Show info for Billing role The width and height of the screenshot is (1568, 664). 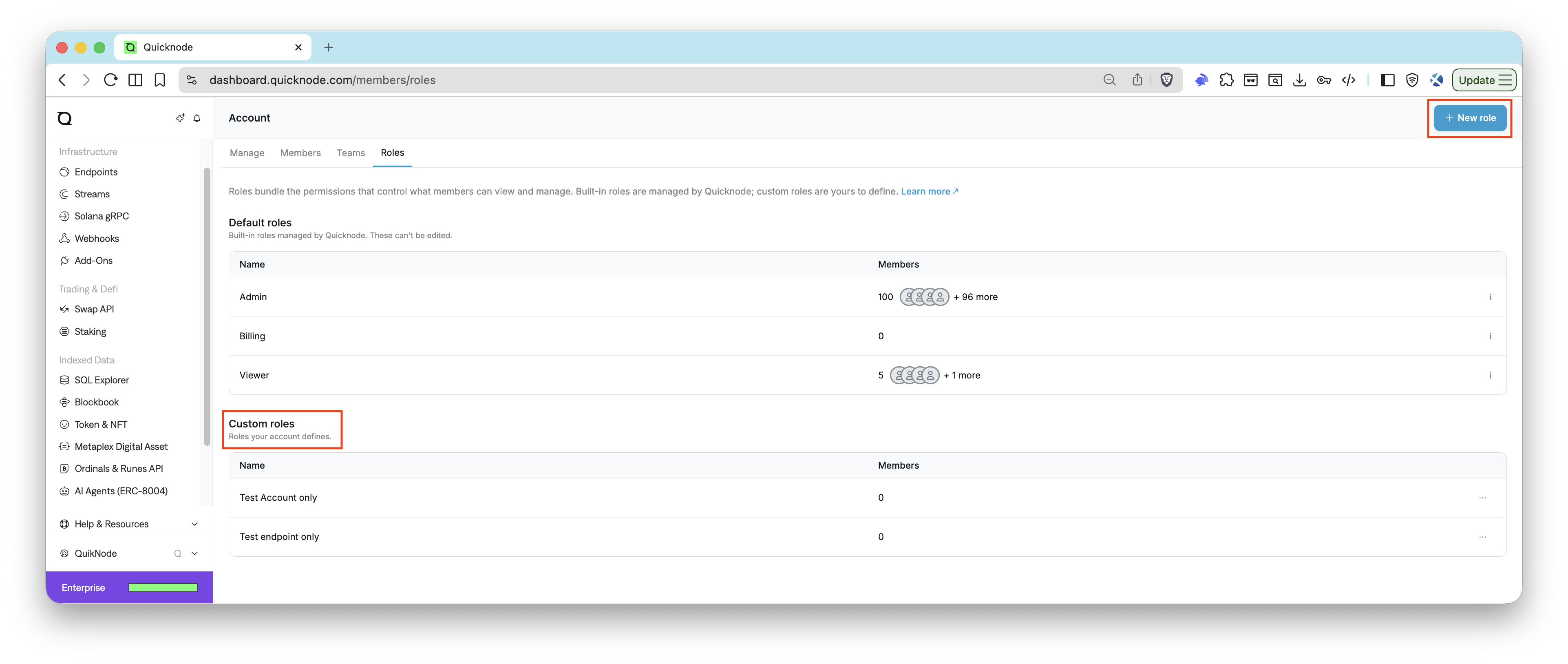click(1489, 336)
